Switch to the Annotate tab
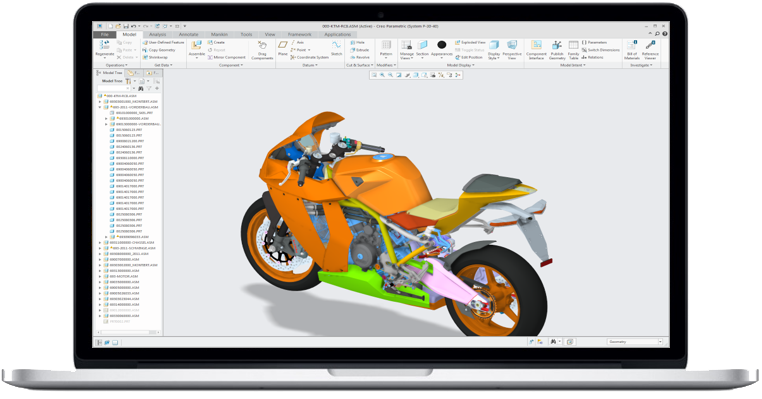The height and width of the screenshot is (399, 762). point(188,35)
